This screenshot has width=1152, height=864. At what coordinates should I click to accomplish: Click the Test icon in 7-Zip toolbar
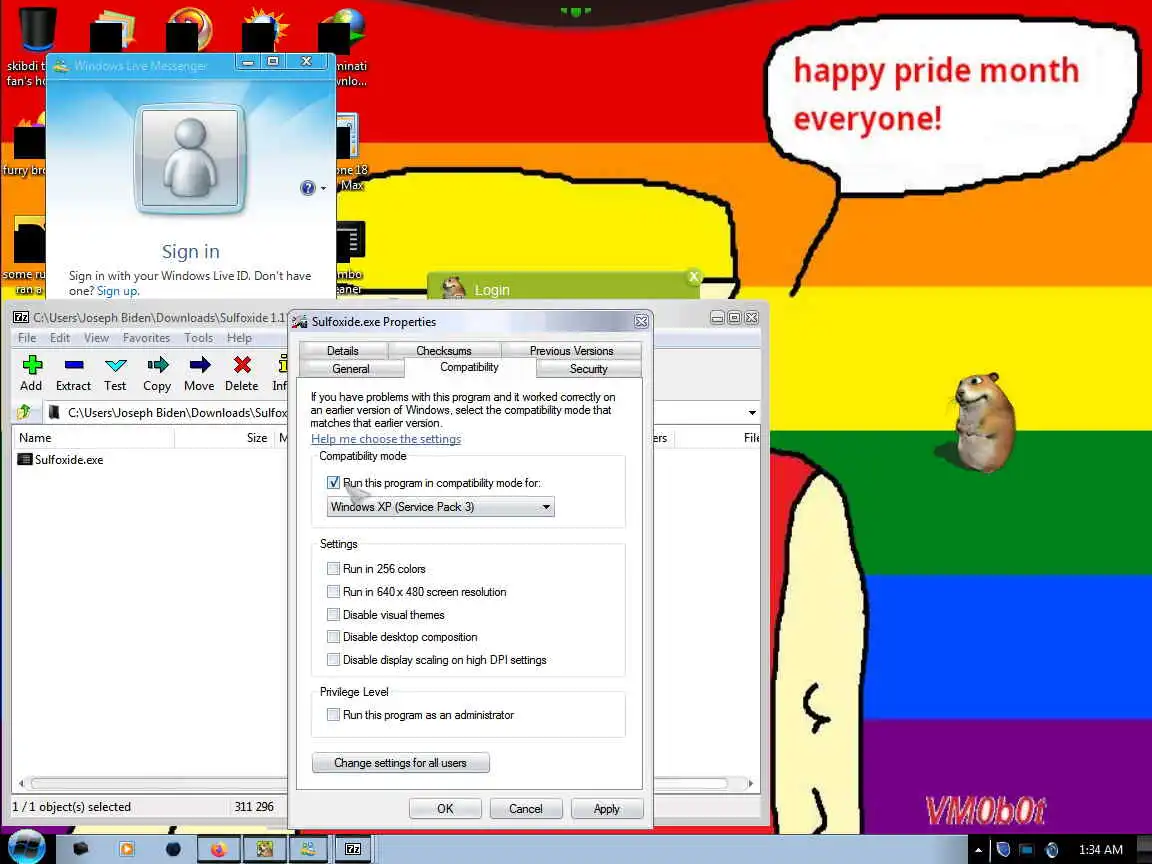[x=115, y=364]
